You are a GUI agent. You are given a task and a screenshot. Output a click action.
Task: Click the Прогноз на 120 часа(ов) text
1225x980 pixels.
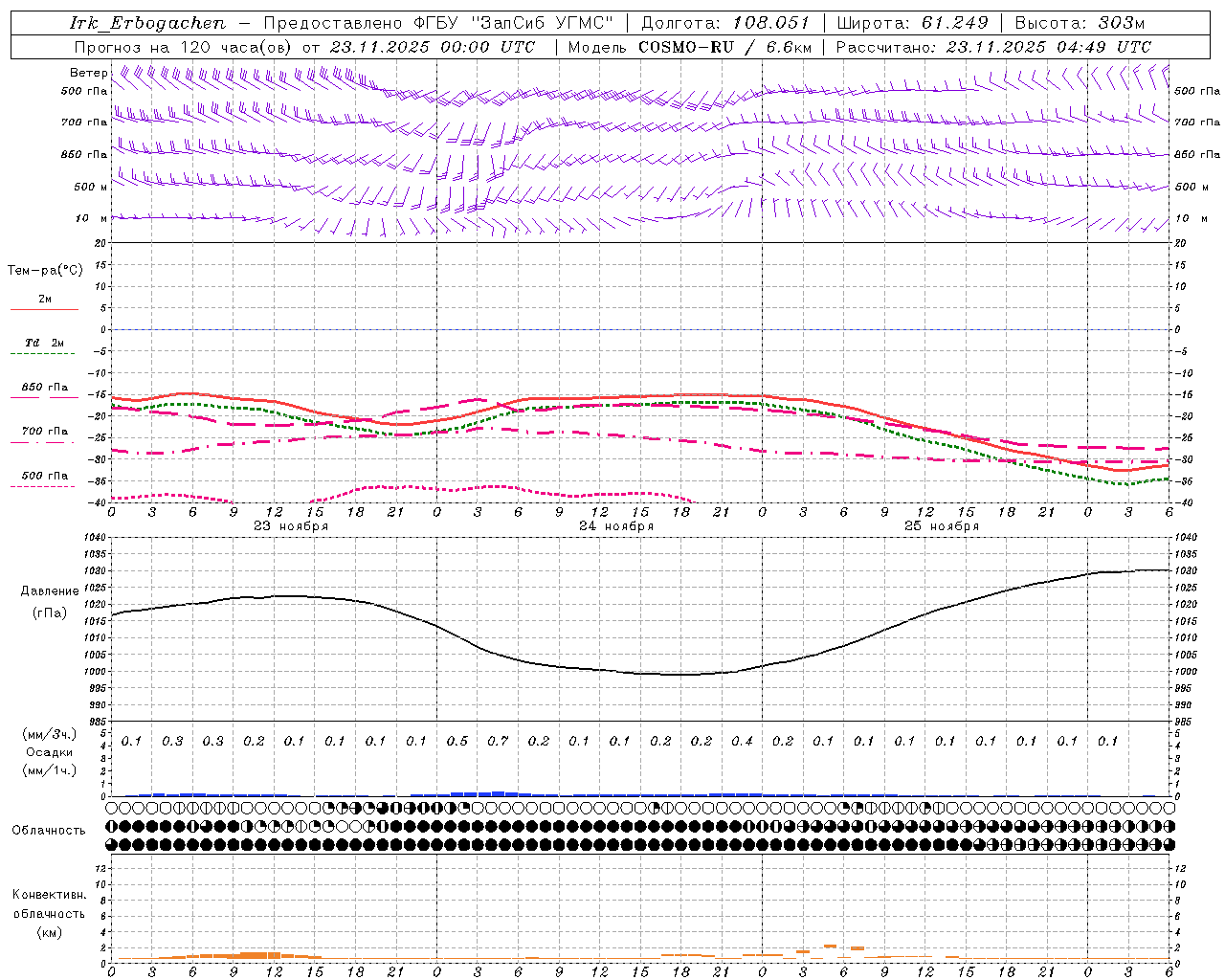[x=185, y=47]
